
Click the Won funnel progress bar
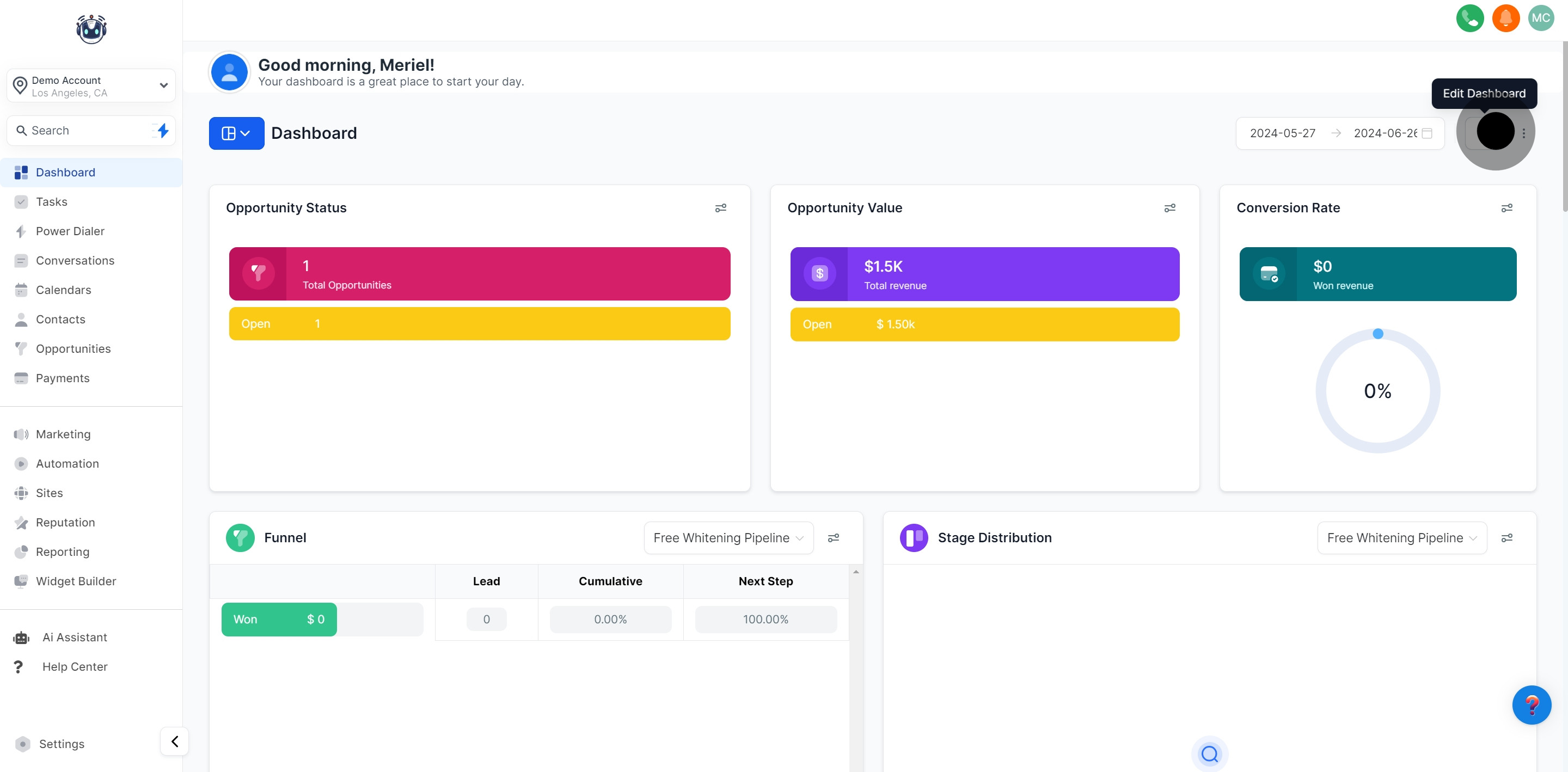279,619
